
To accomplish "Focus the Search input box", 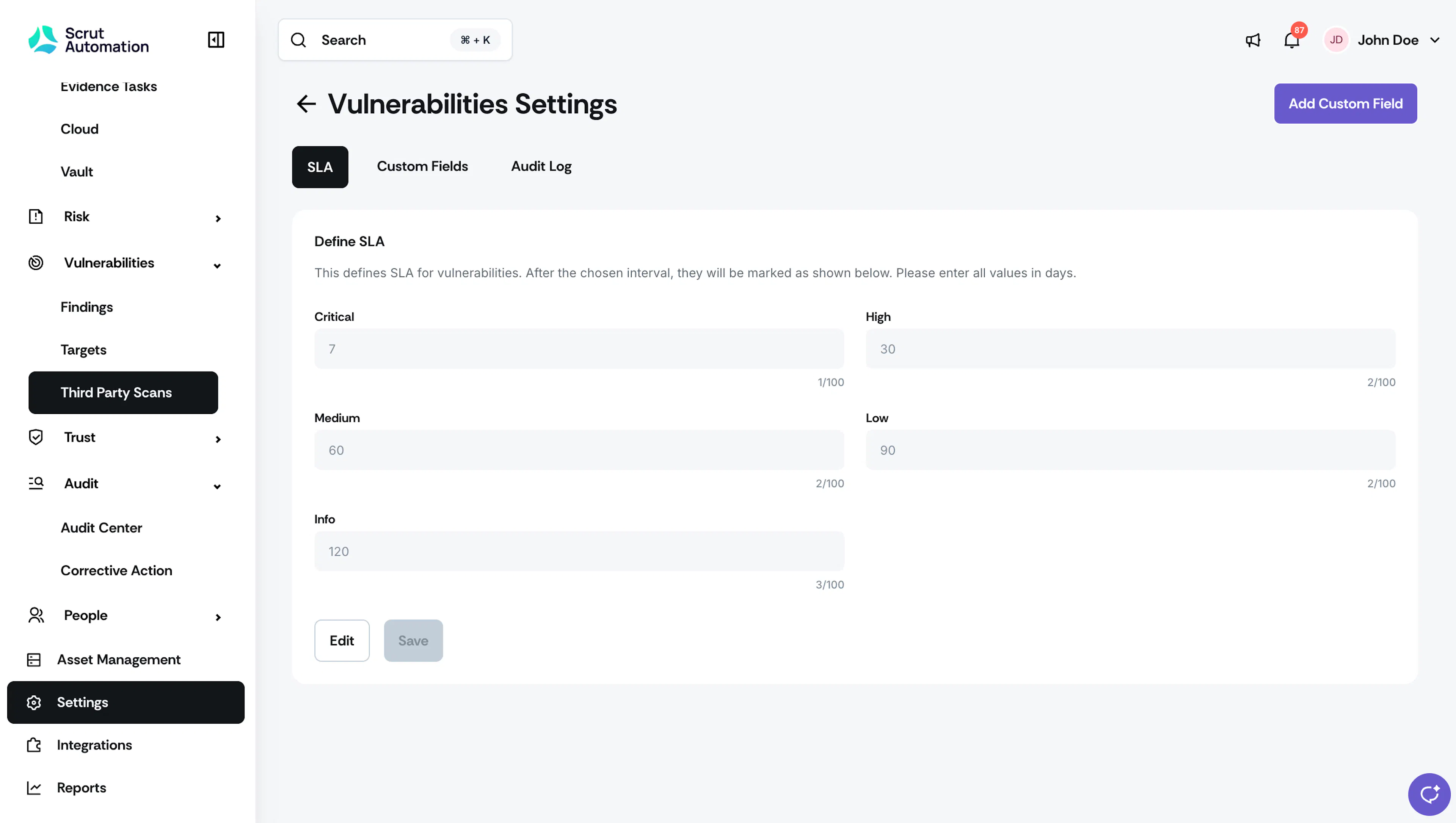I will [x=395, y=39].
